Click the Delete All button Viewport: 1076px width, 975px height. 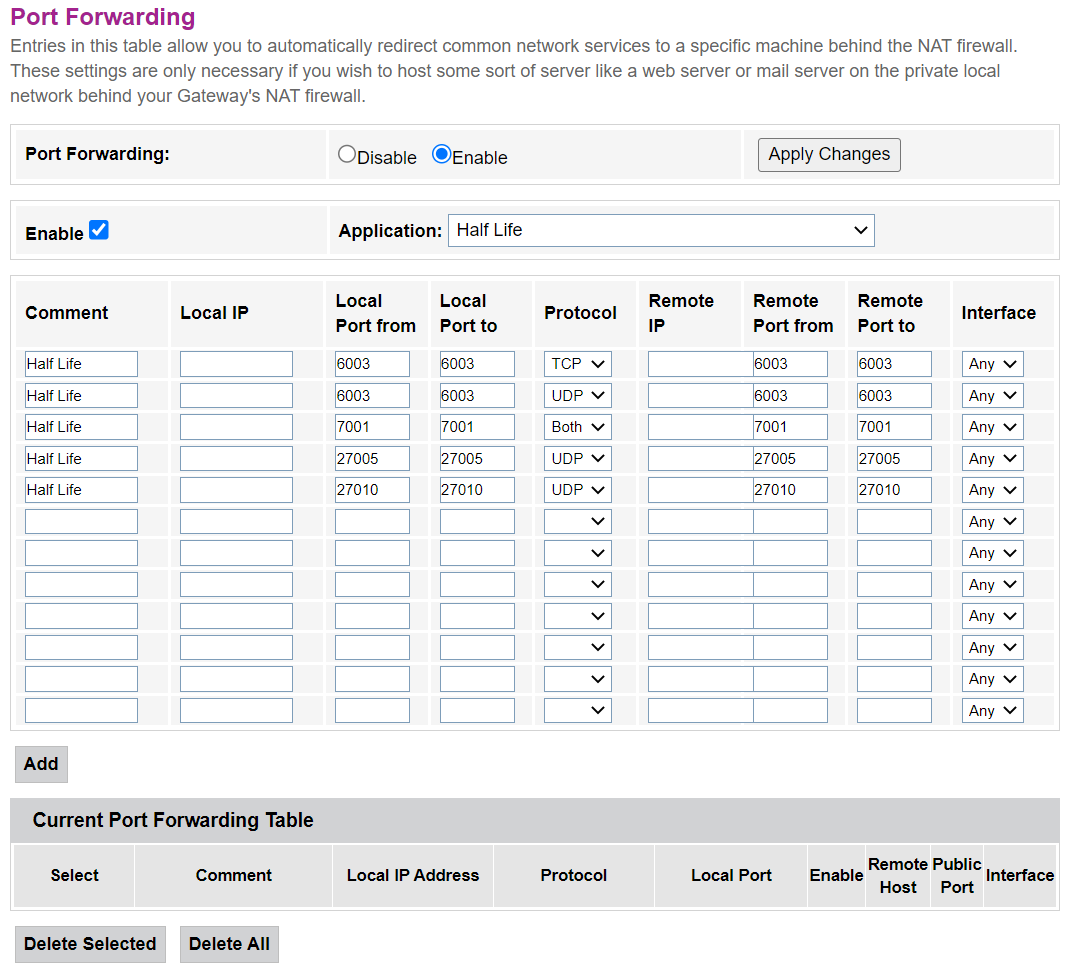point(229,944)
